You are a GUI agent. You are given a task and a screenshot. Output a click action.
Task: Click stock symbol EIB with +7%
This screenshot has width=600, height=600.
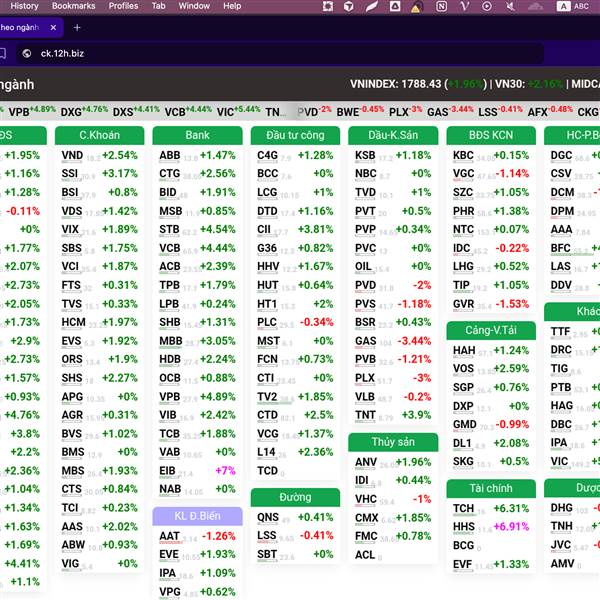(167, 471)
